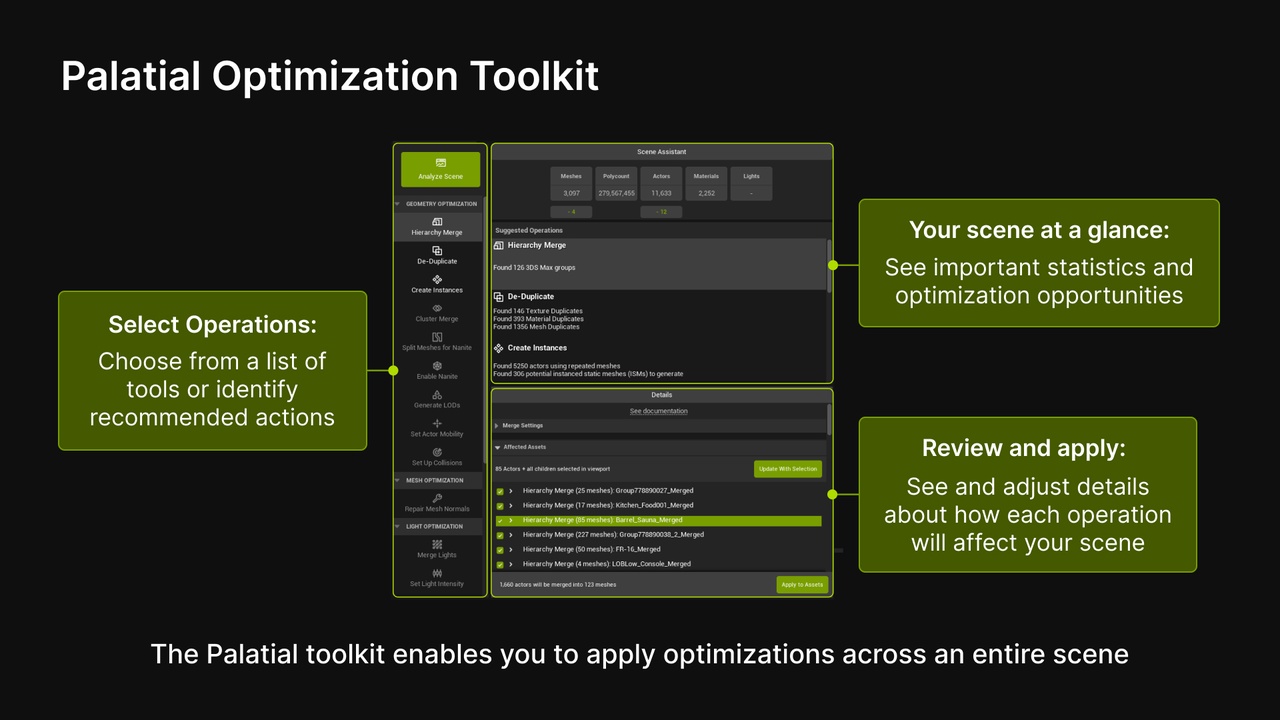Screen dimensions: 1280x720
Task: Click De-Duplicate icon in Suggested Operations
Action: (x=499, y=297)
